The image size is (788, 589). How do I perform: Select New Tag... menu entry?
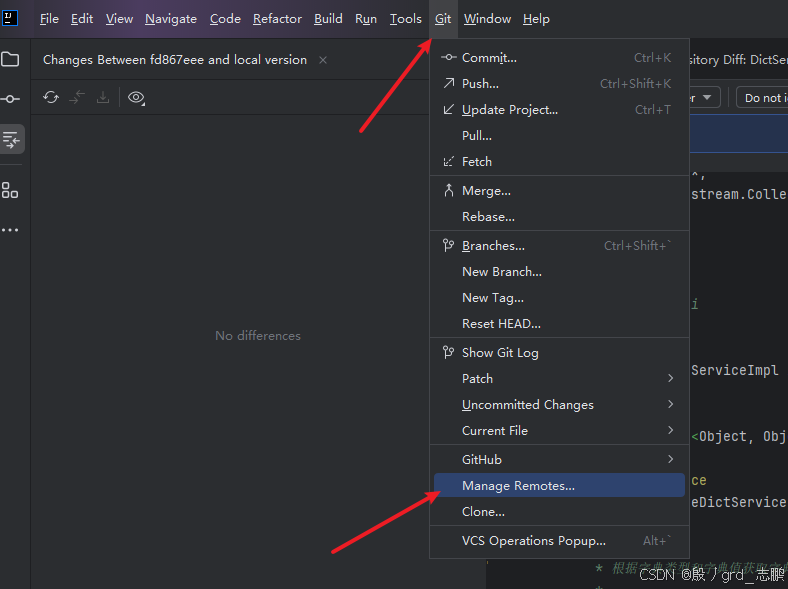(x=559, y=298)
